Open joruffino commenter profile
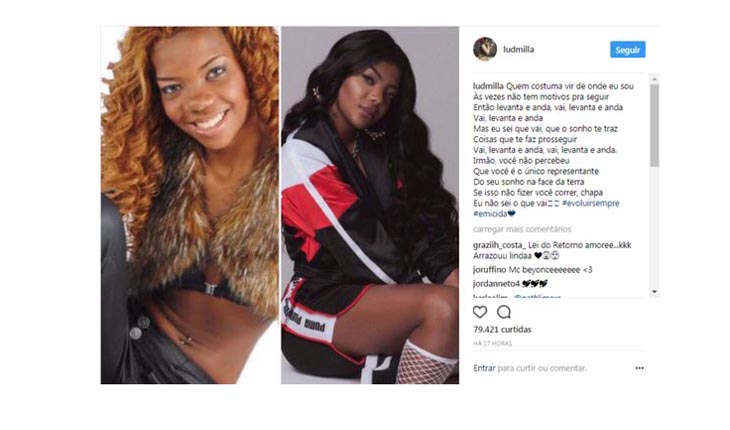 click(489, 270)
